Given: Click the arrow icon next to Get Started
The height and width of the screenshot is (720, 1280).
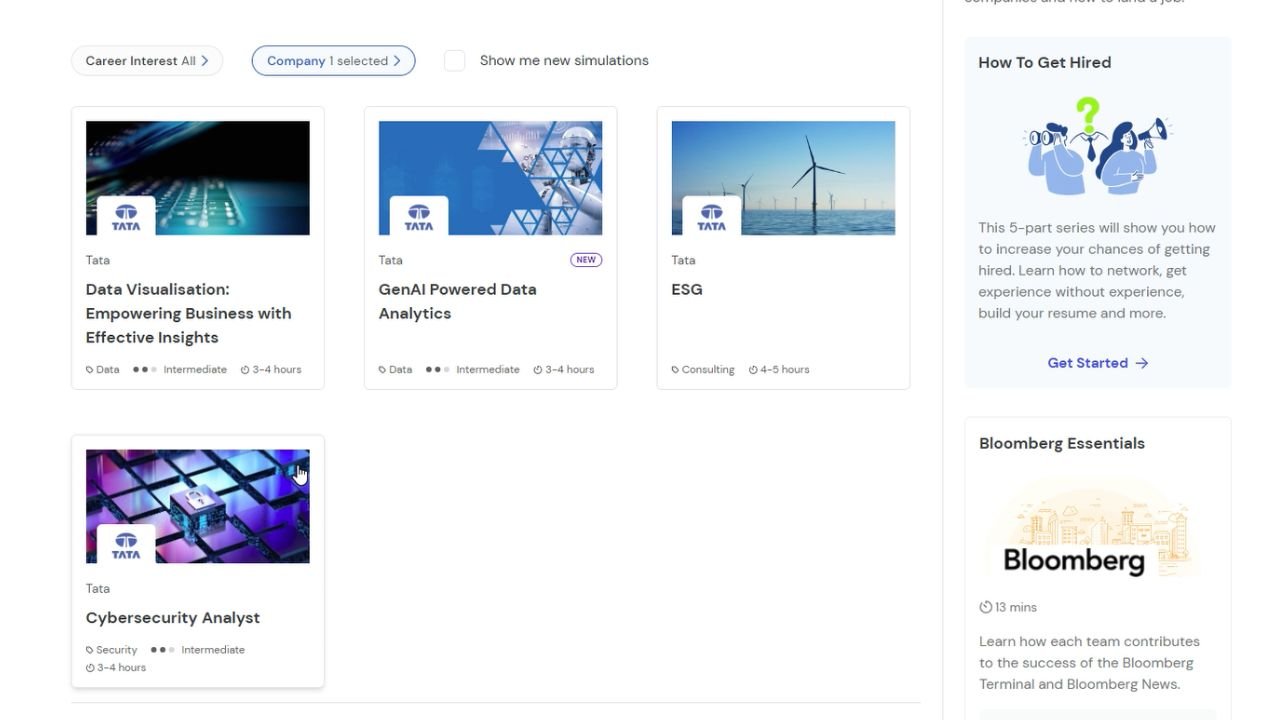Looking at the screenshot, I should pyautogui.click(x=1142, y=363).
